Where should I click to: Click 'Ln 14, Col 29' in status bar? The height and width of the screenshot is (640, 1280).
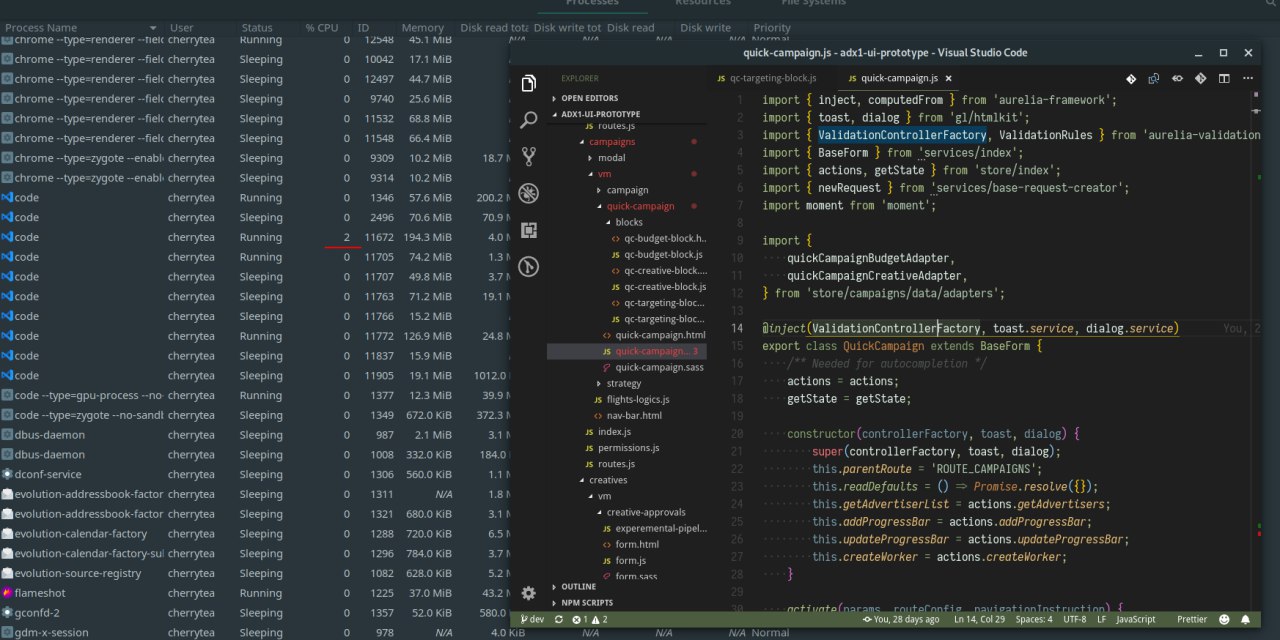[980, 620]
